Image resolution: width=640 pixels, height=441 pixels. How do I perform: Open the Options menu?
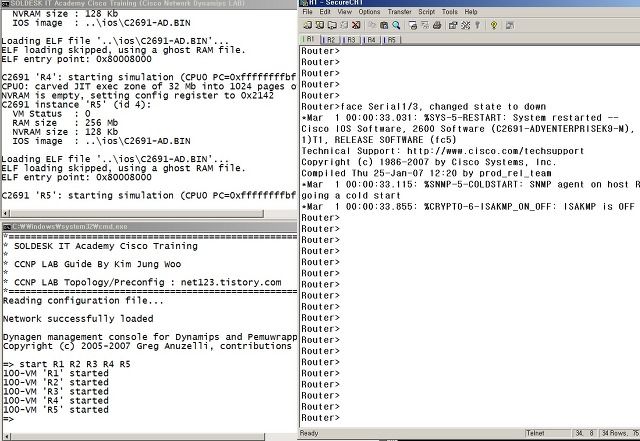(369, 12)
